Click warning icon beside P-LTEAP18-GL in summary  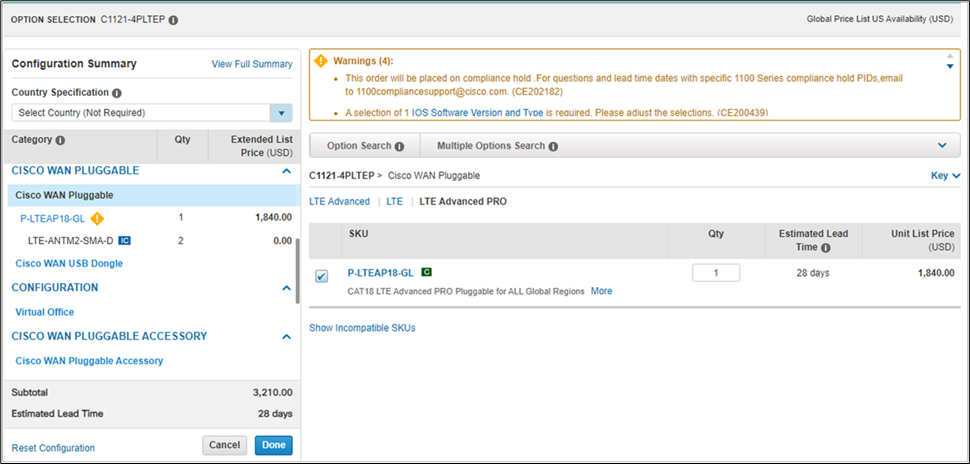tap(96, 218)
